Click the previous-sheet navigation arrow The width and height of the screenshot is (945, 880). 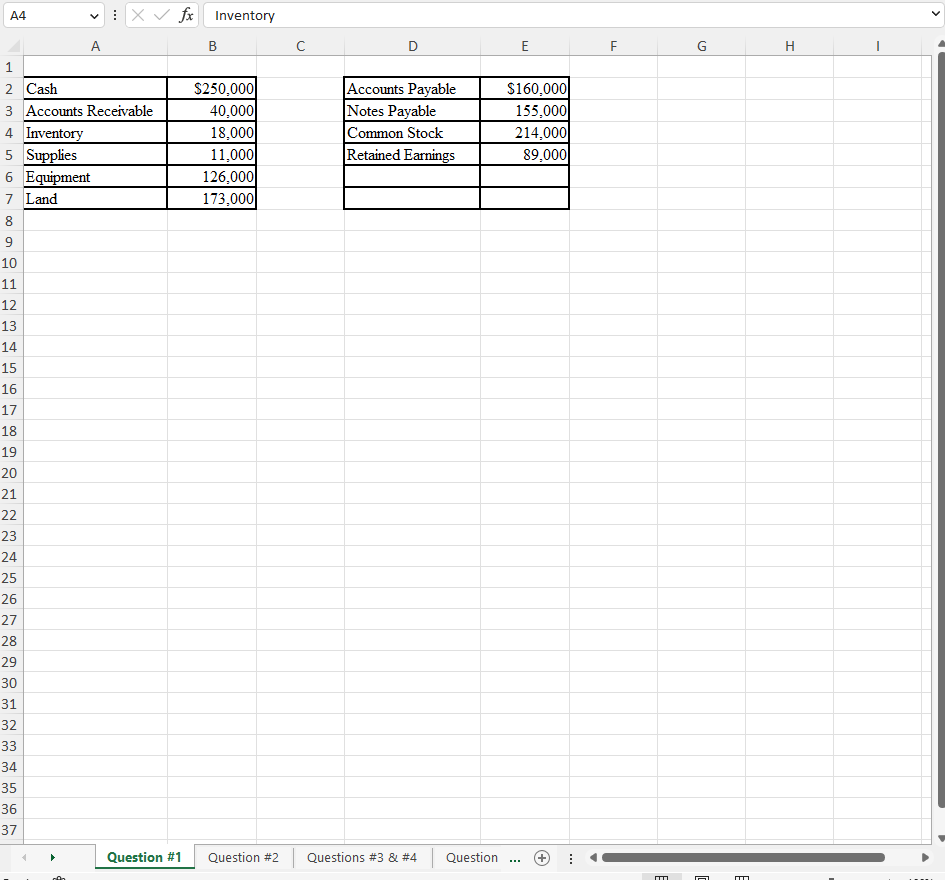pyautogui.click(x=24, y=857)
